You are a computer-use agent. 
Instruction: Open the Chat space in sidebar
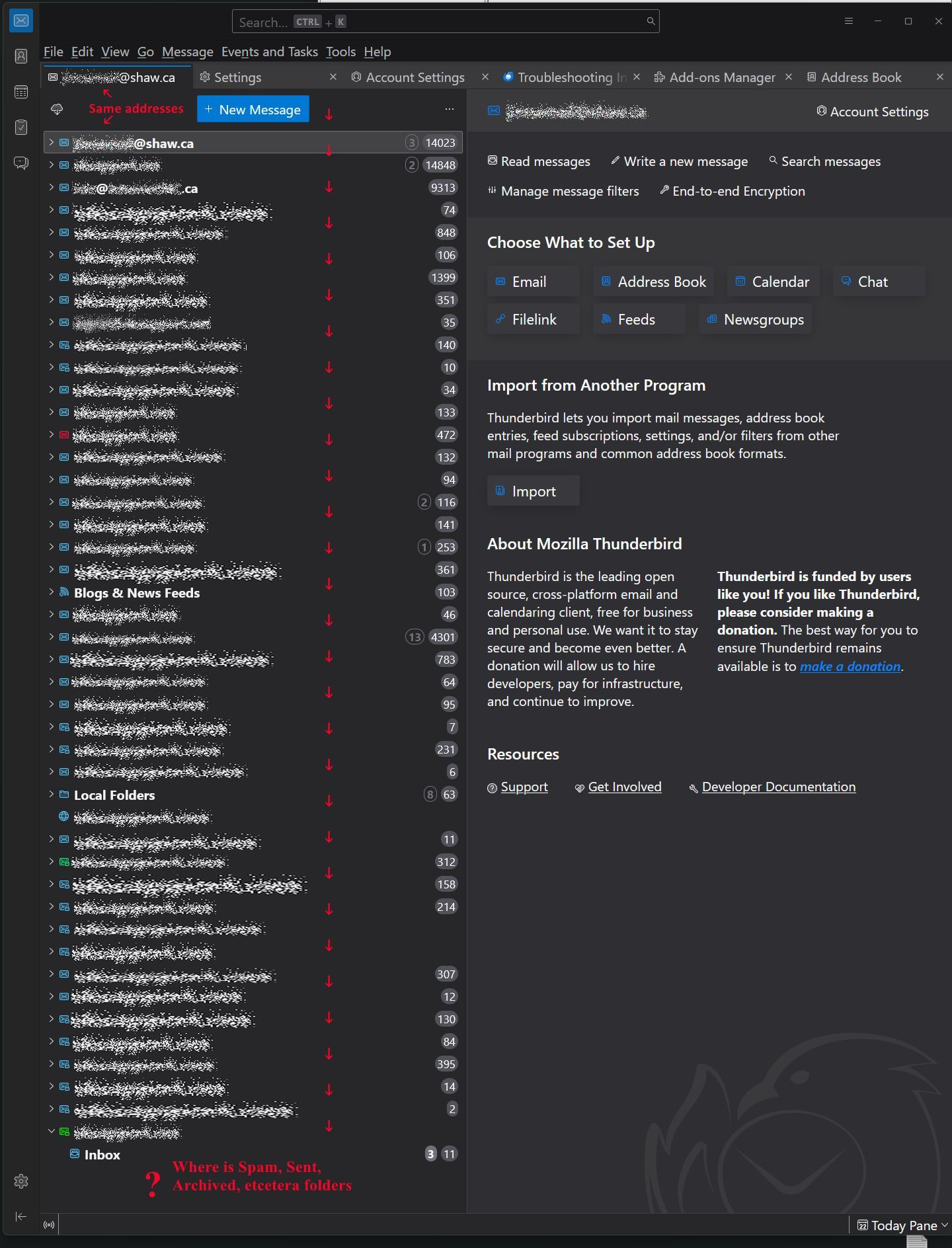point(21,163)
